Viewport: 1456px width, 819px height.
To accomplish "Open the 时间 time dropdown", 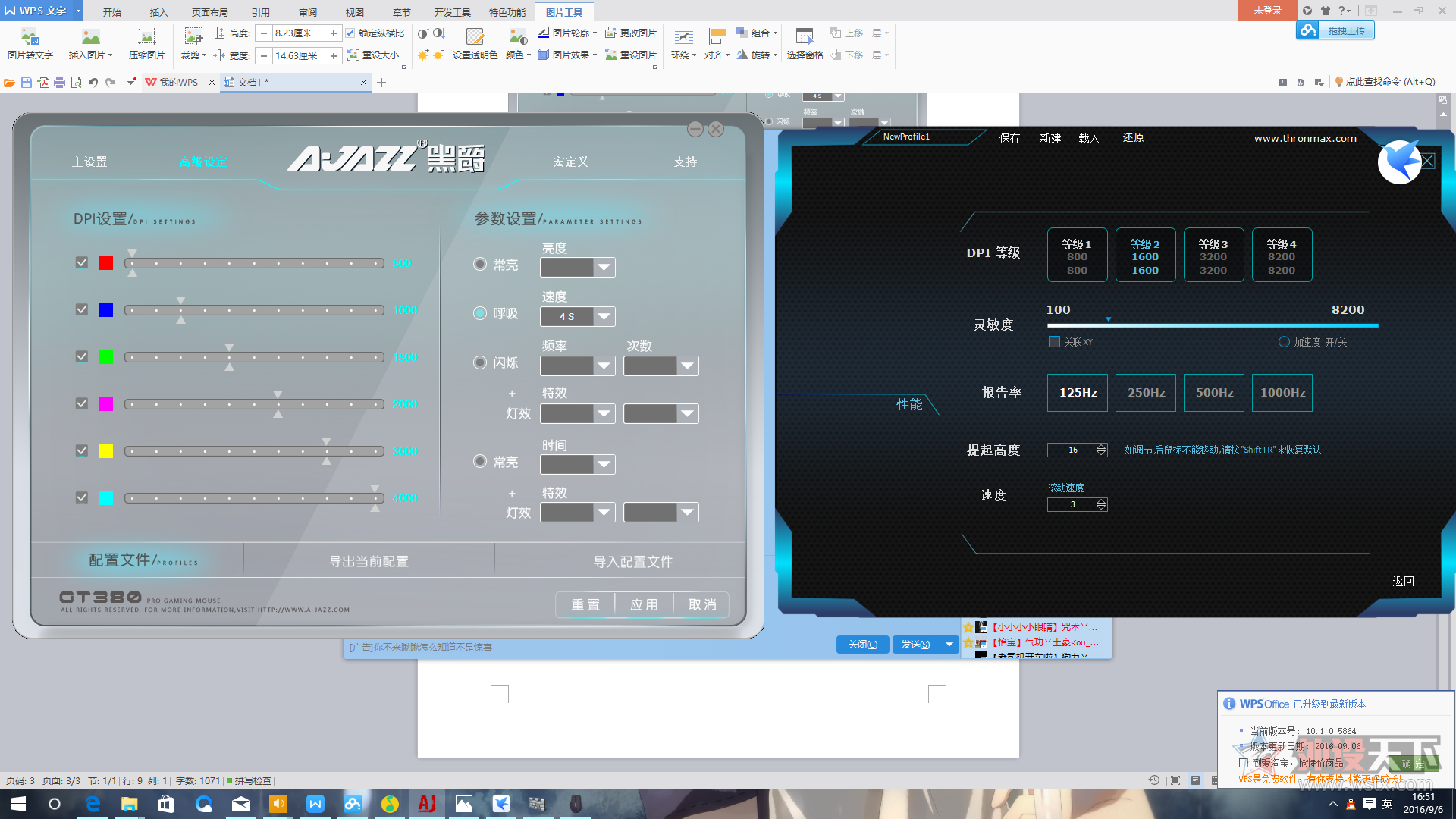I will 578,464.
